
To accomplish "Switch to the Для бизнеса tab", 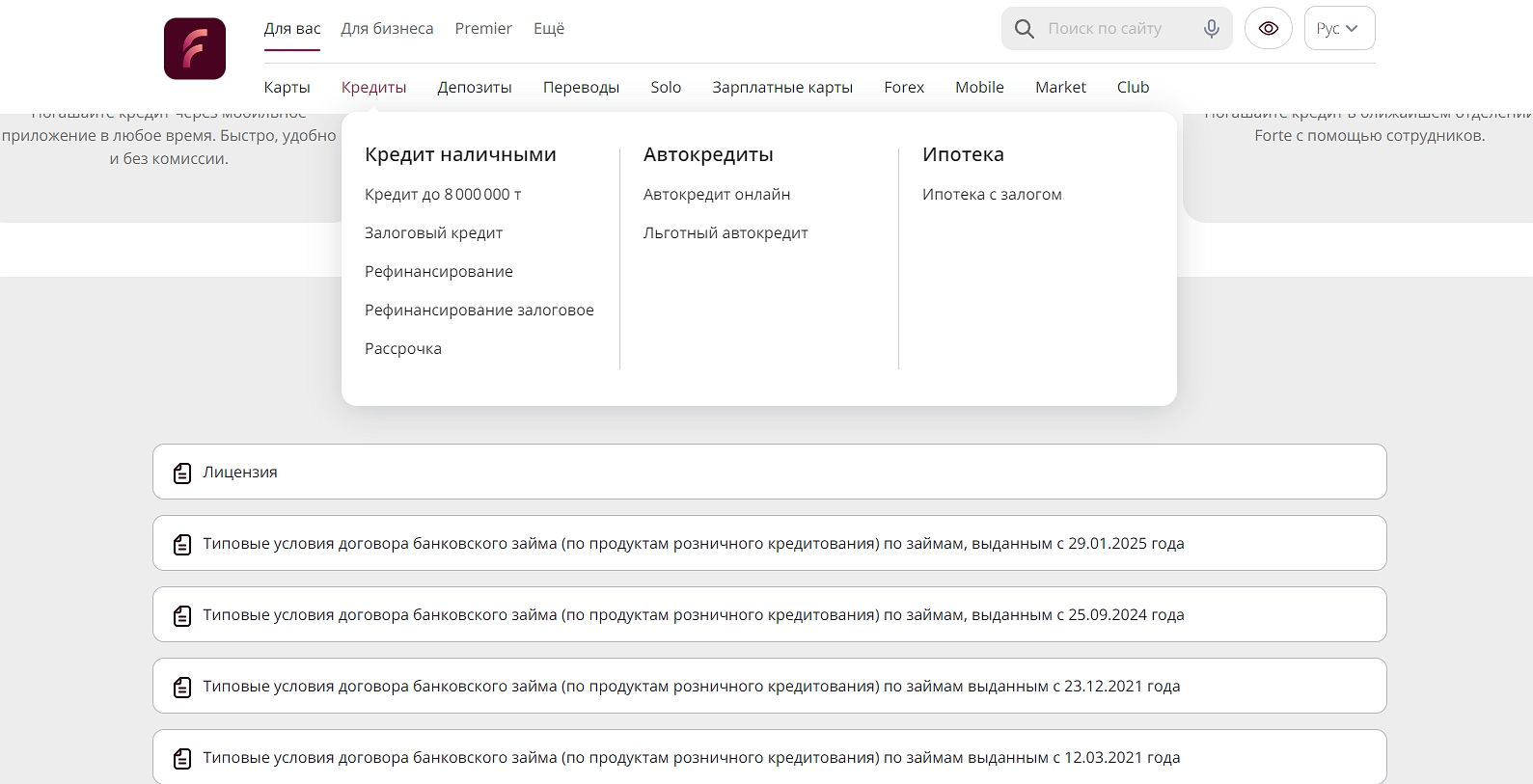I will coord(387,29).
